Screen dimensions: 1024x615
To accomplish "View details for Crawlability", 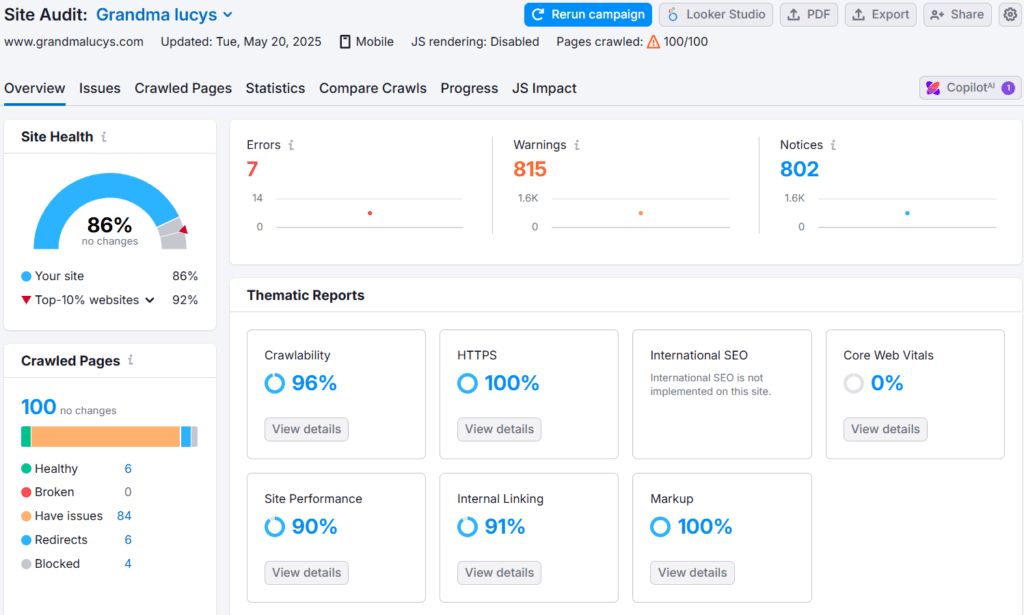I will pyautogui.click(x=306, y=429).
